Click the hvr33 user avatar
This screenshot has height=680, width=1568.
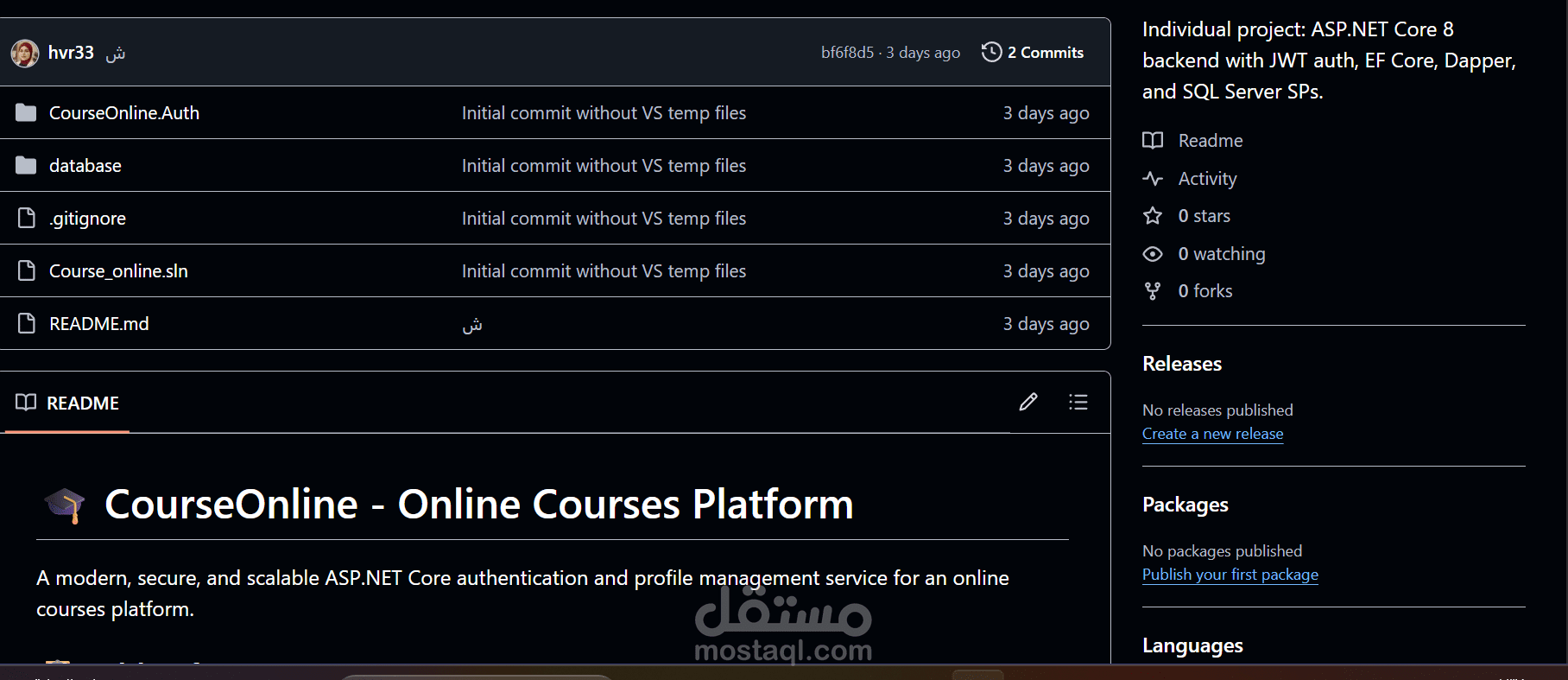pyautogui.click(x=25, y=53)
